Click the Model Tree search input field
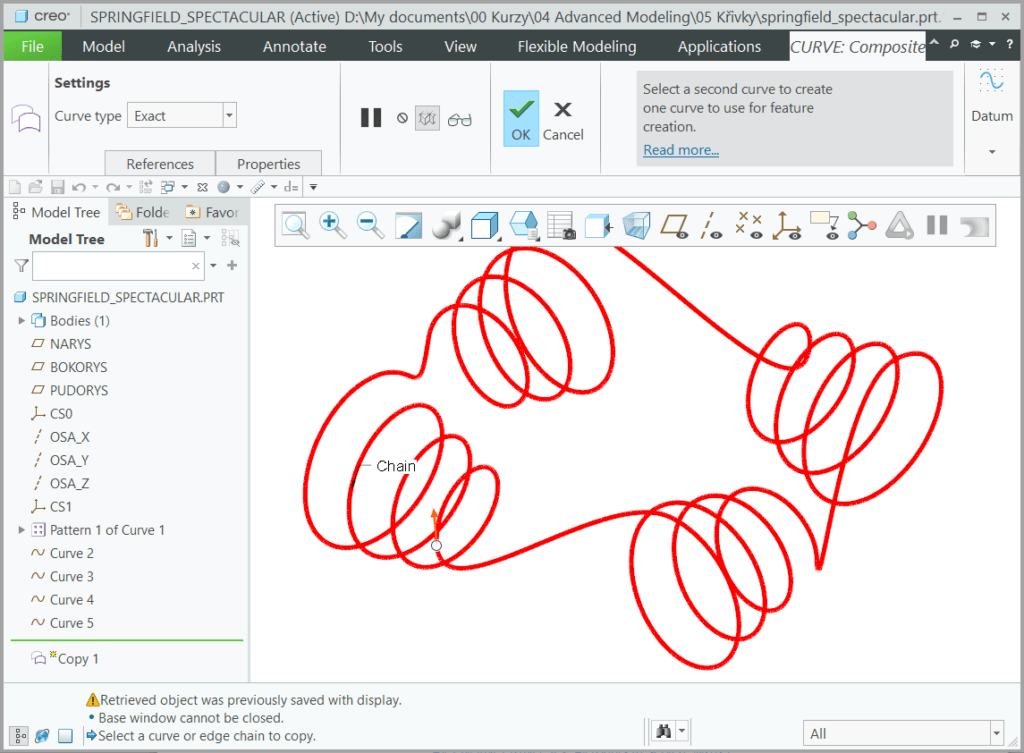This screenshot has height=753, width=1024. [x=111, y=266]
